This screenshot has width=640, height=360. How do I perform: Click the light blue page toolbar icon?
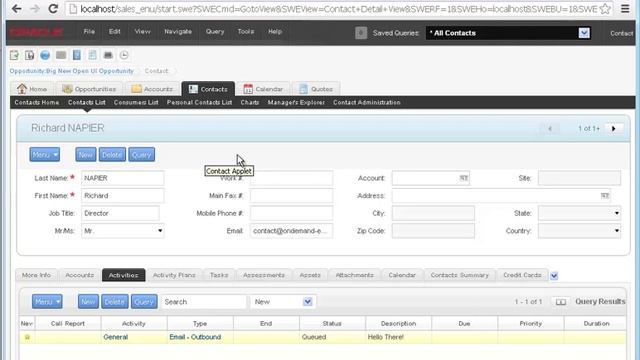tap(93, 55)
